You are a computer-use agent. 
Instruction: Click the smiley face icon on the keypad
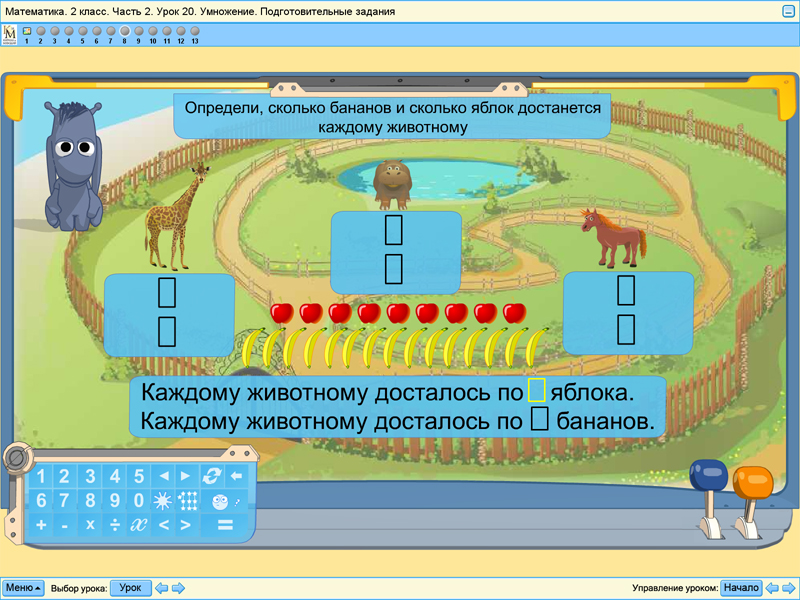tap(220, 502)
